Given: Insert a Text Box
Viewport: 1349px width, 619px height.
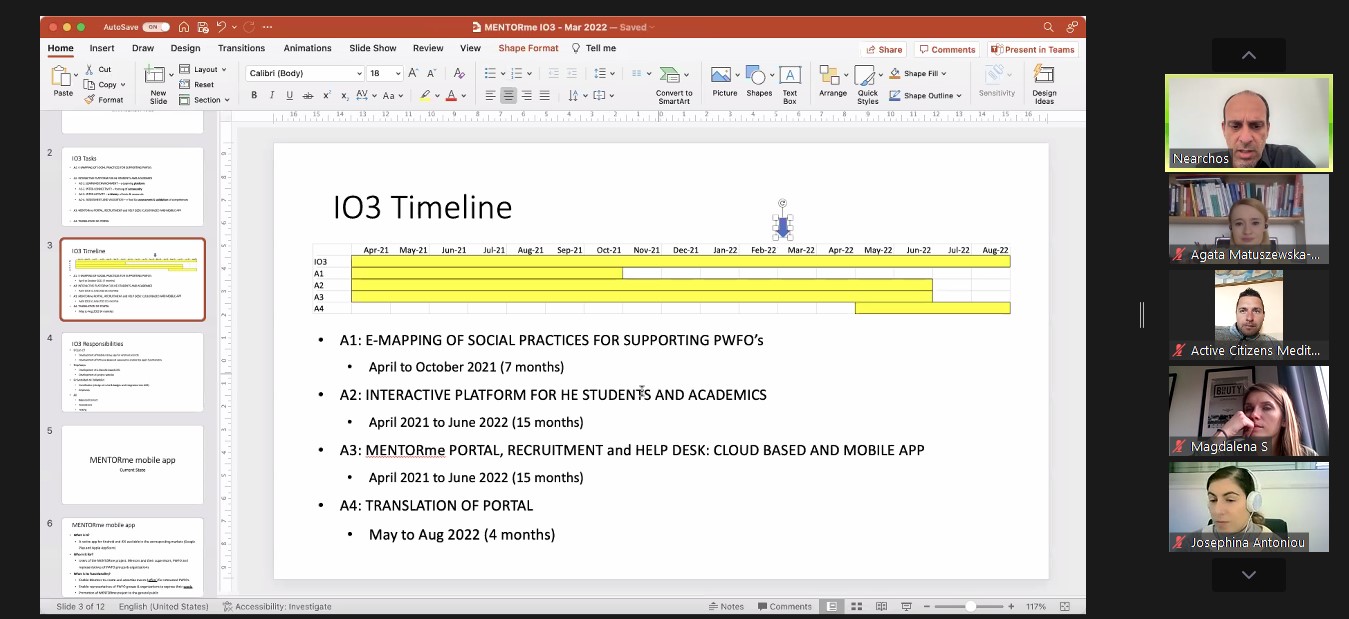Looking at the screenshot, I should [x=790, y=86].
